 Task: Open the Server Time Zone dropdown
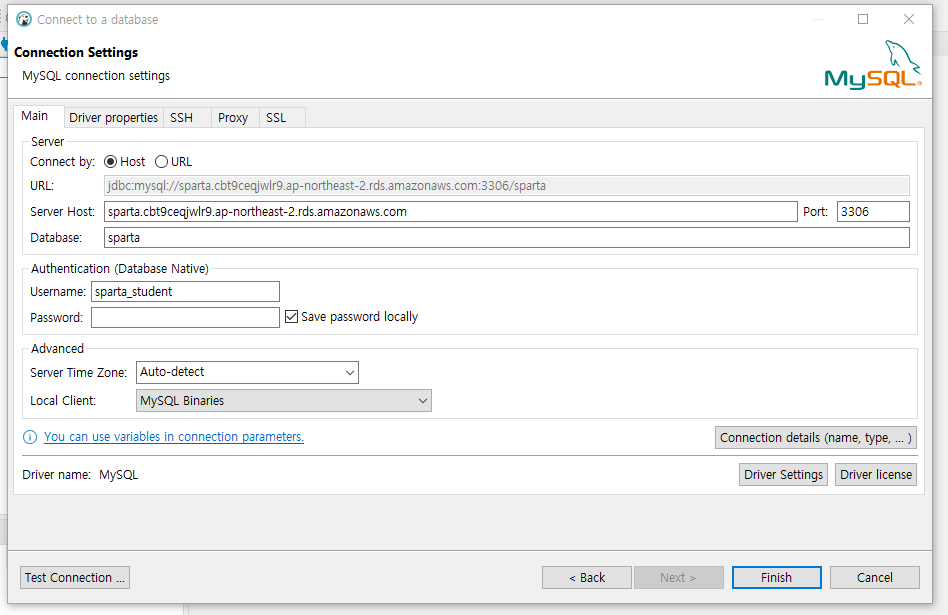tap(247, 372)
